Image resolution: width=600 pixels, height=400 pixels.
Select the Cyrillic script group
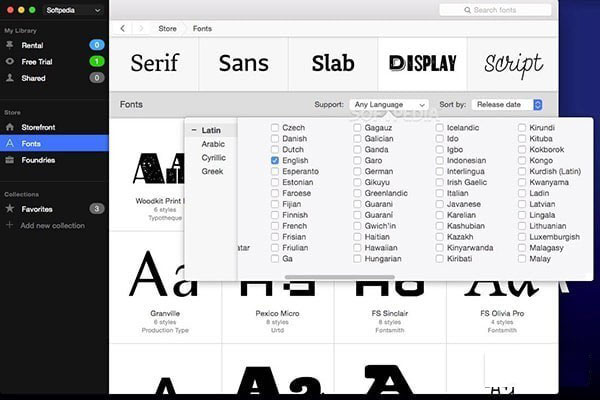point(214,158)
